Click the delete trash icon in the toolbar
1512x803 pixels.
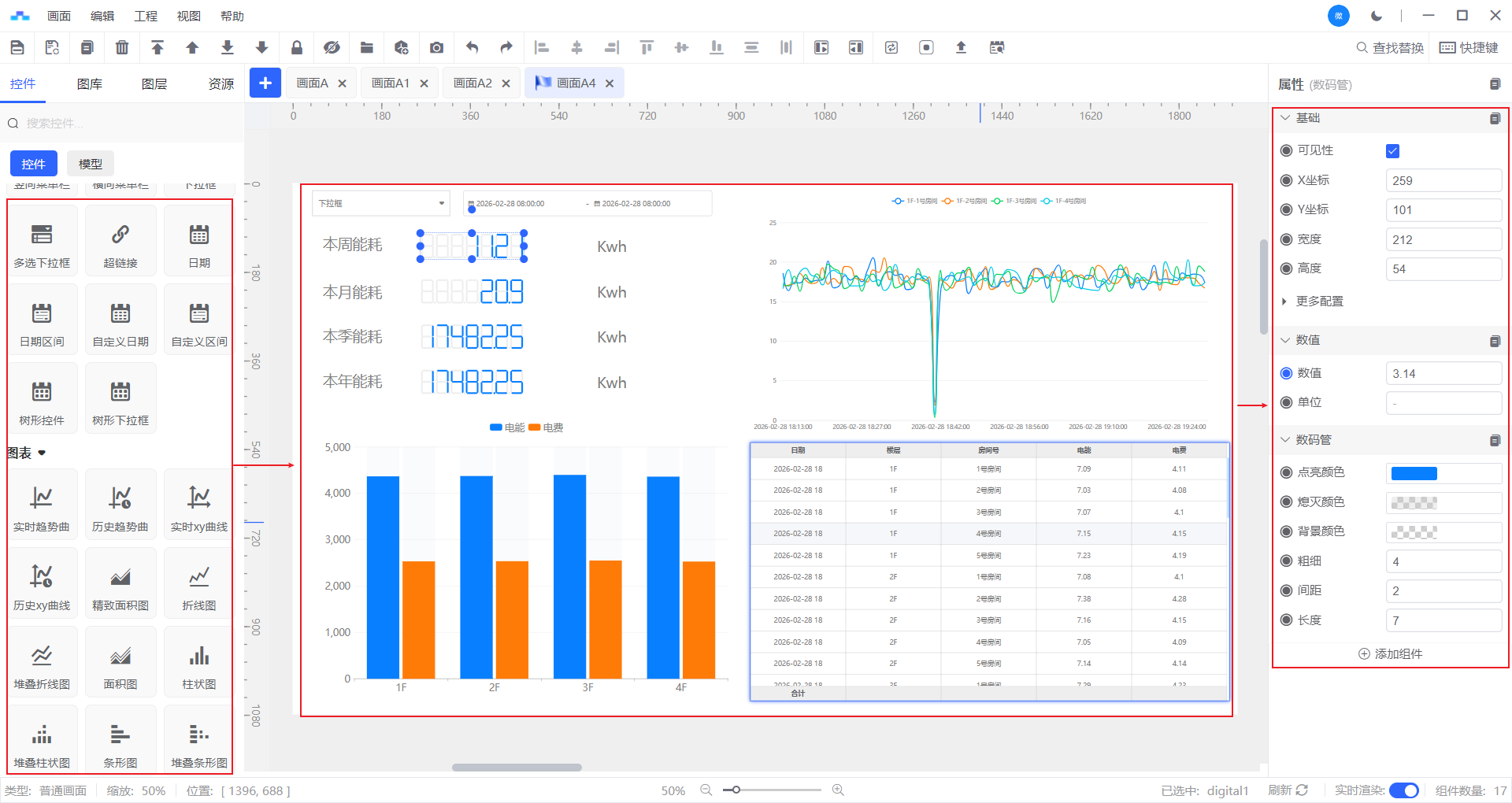tap(122, 48)
